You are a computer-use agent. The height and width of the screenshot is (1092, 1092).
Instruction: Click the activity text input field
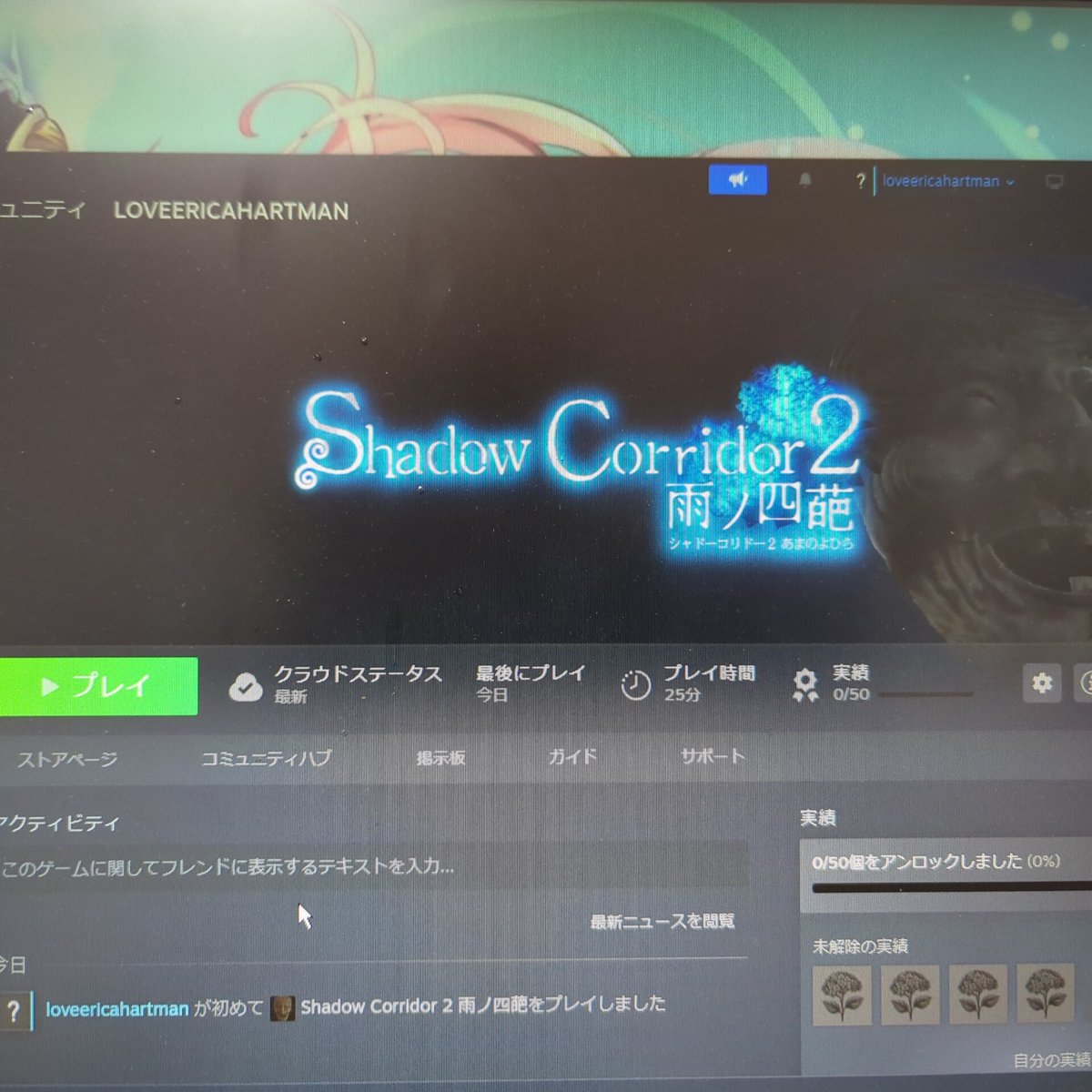point(373,866)
